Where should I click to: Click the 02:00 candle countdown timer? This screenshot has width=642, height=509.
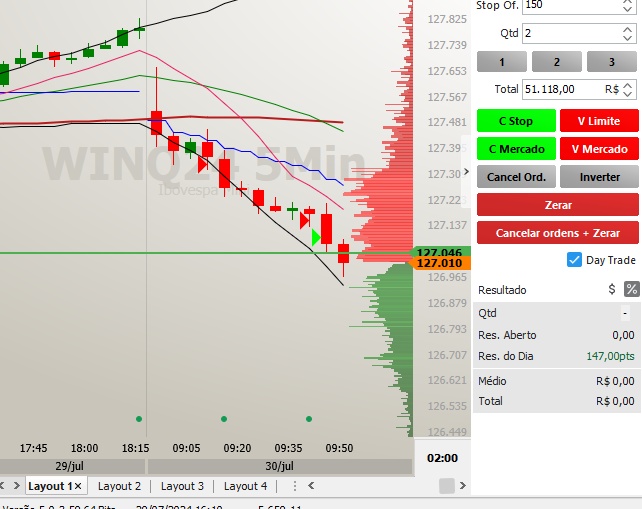coord(442,458)
